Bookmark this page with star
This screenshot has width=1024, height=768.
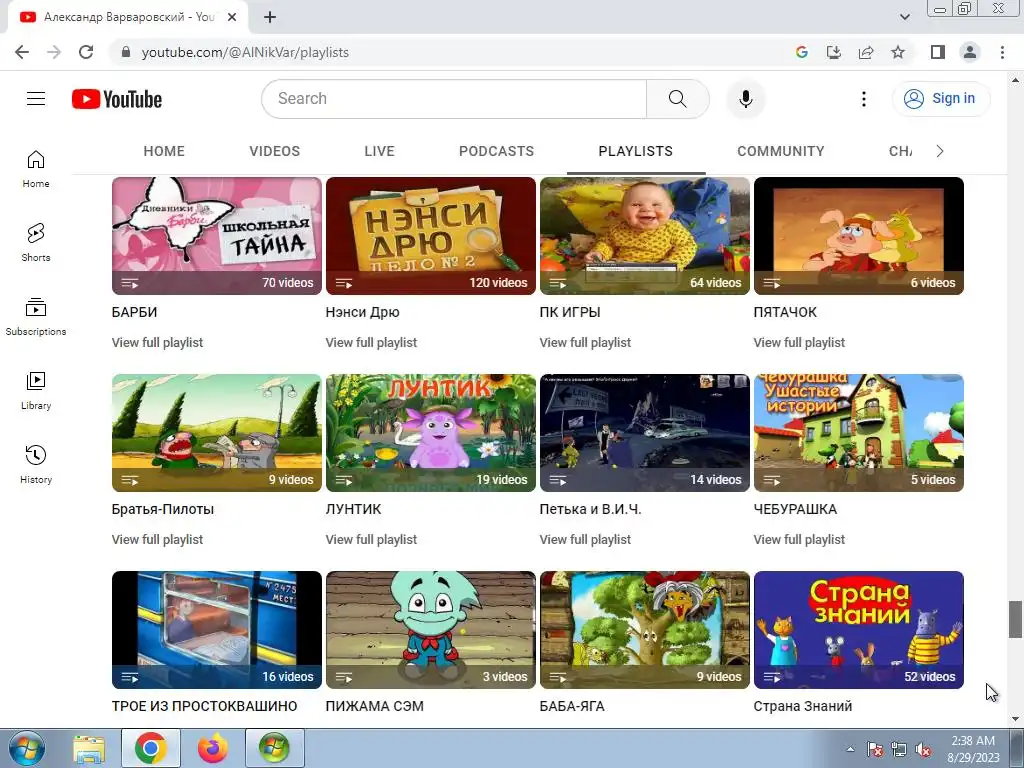coord(898,52)
